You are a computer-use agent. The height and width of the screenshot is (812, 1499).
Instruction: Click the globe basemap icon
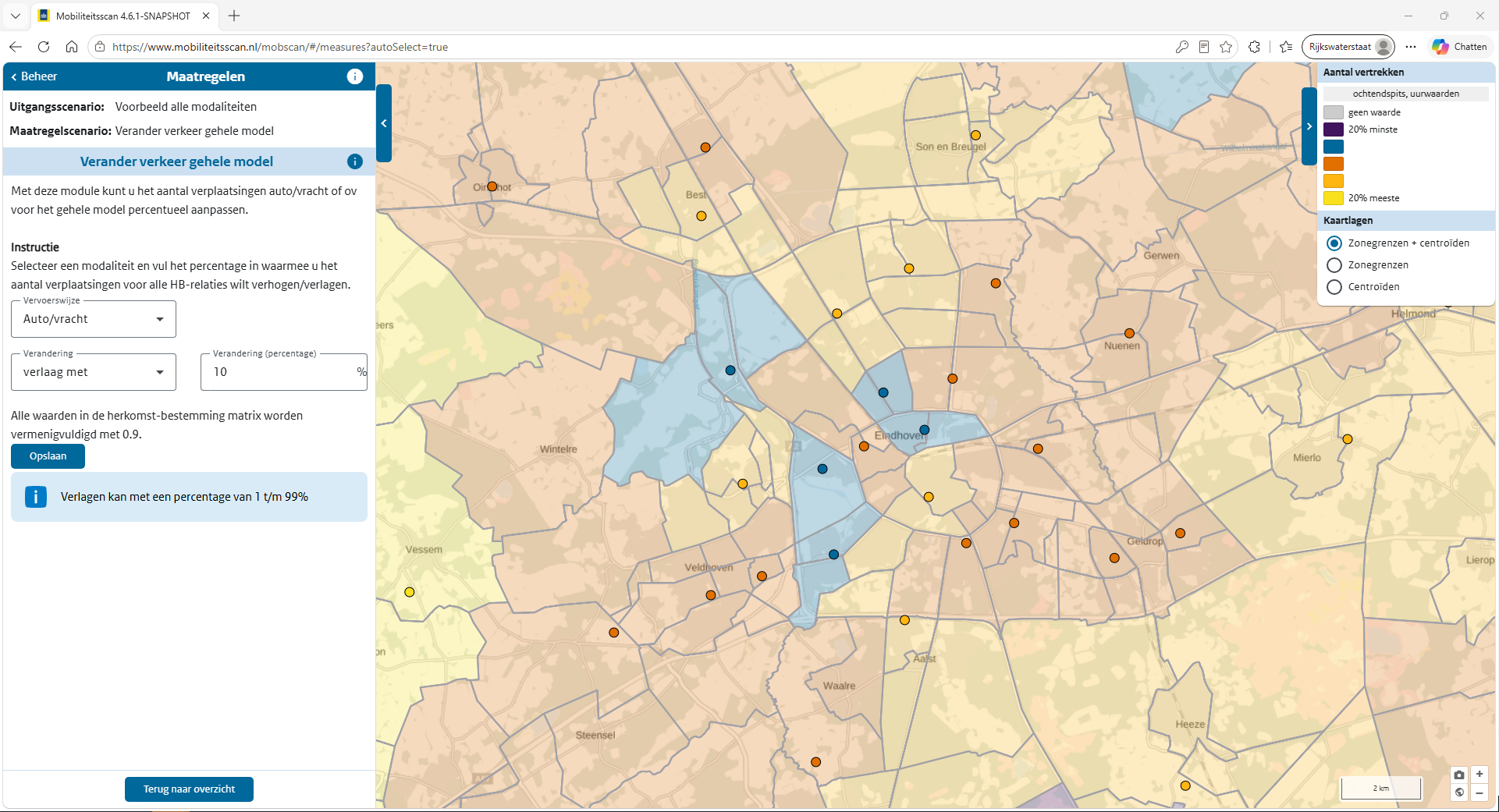pos(1459,792)
